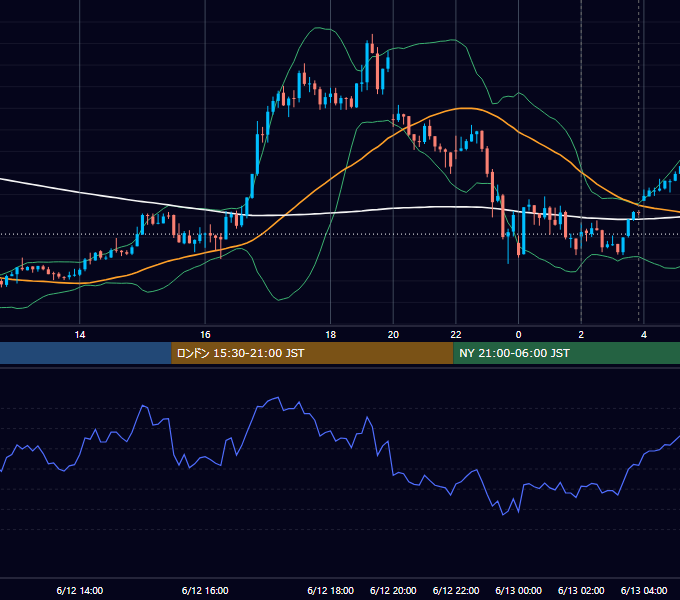Click the orange moving average peak near 22:00
The image size is (680, 600).
click(465, 108)
